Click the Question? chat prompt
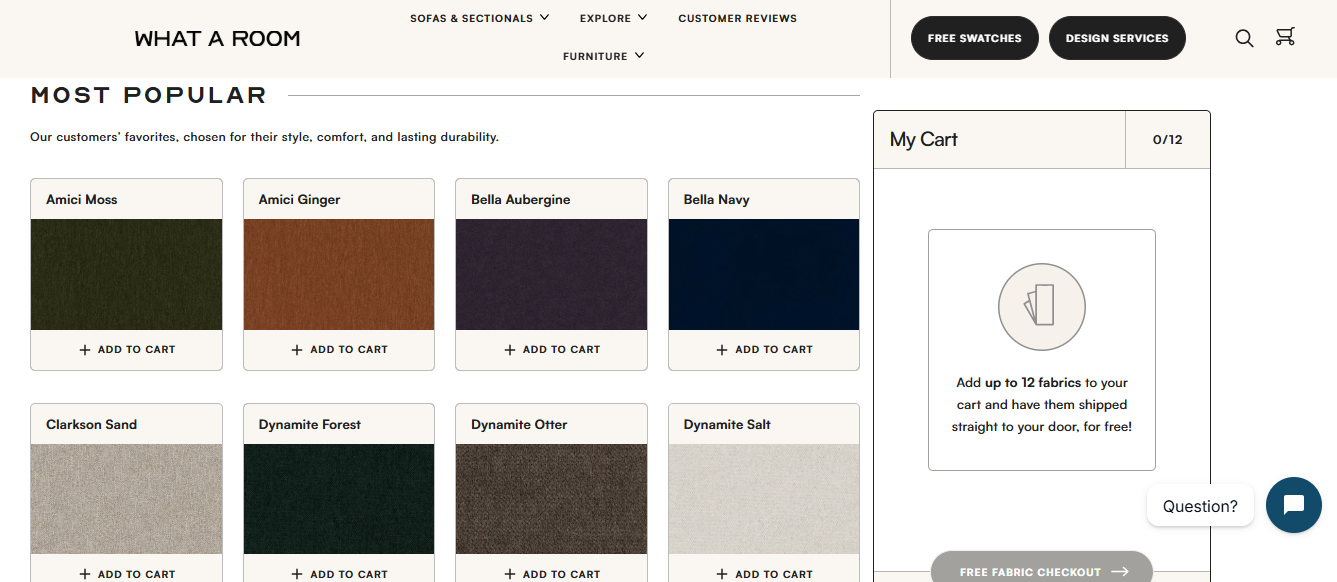The height and width of the screenshot is (582, 1337). [x=1200, y=506]
